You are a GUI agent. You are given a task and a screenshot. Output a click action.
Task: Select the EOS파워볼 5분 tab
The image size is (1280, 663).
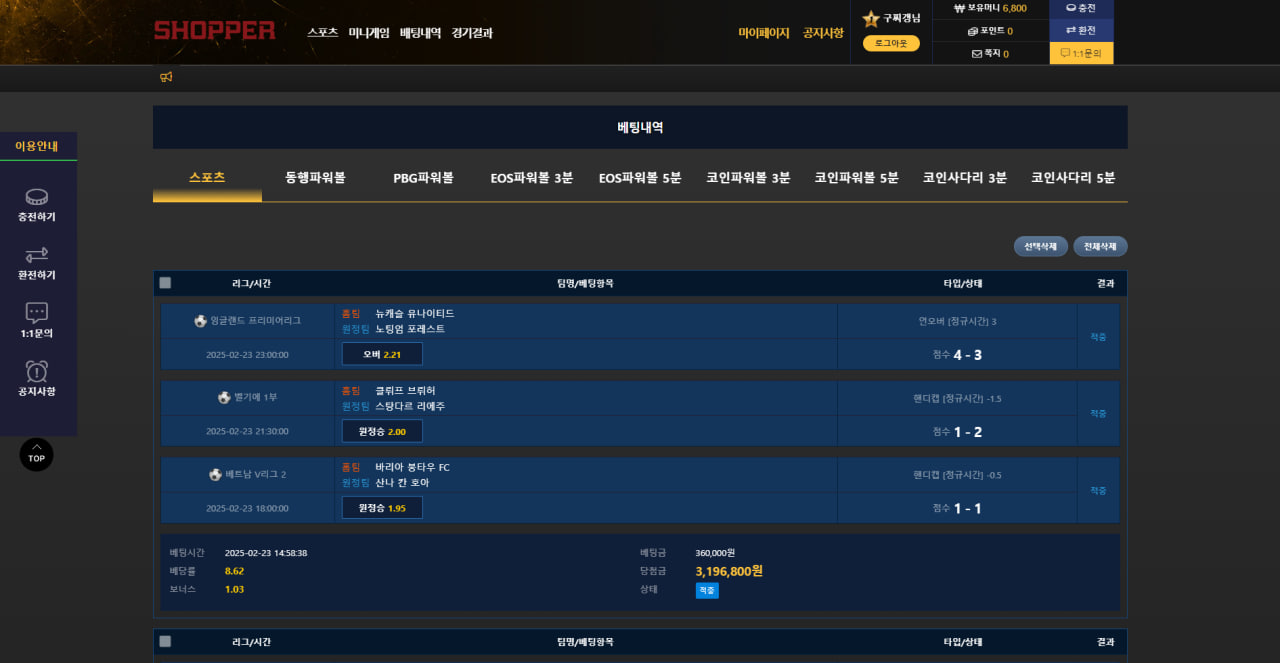640,178
